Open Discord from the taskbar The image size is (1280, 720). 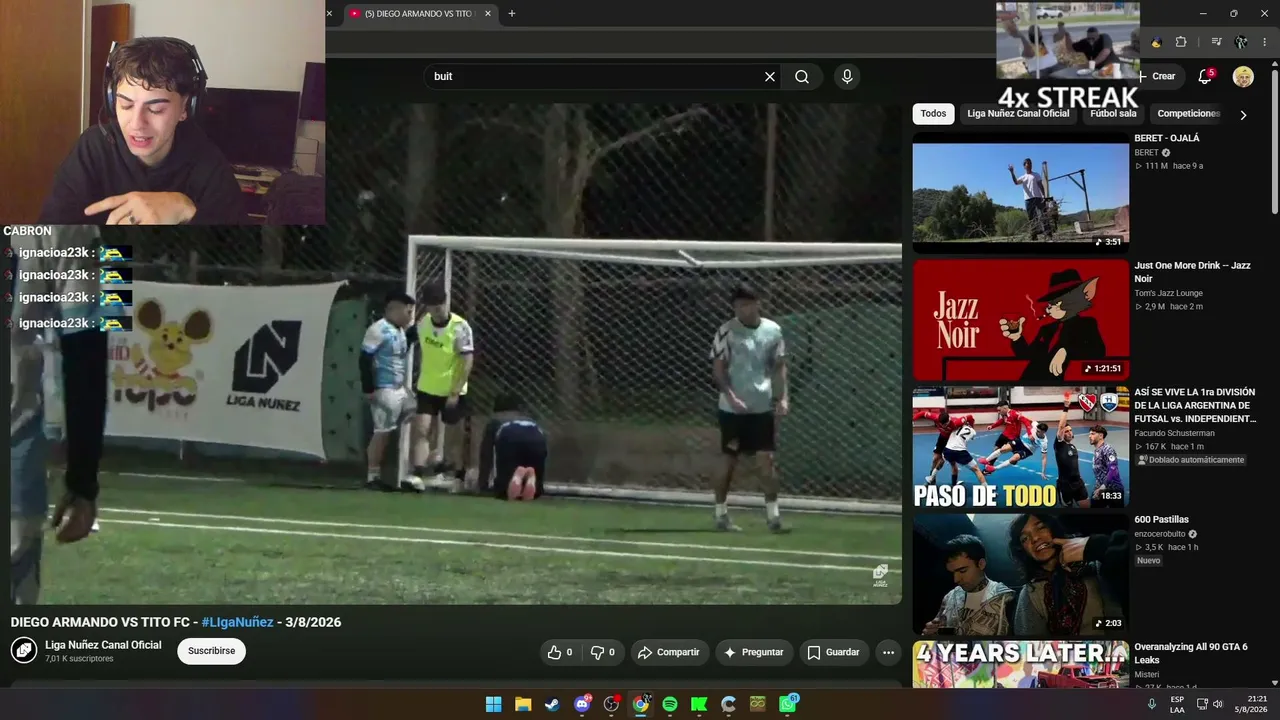(x=582, y=704)
